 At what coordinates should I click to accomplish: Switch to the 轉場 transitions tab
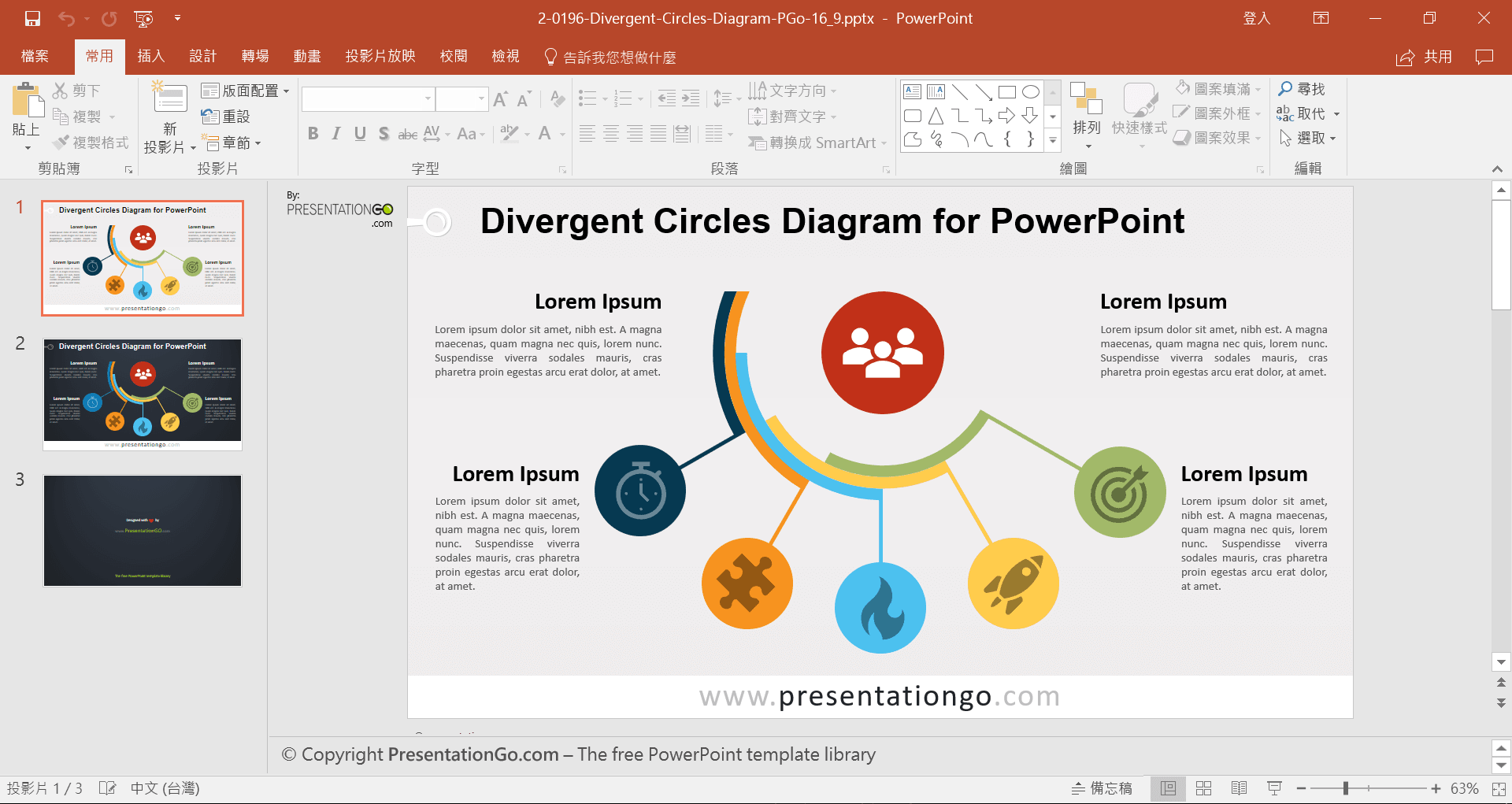click(x=255, y=56)
